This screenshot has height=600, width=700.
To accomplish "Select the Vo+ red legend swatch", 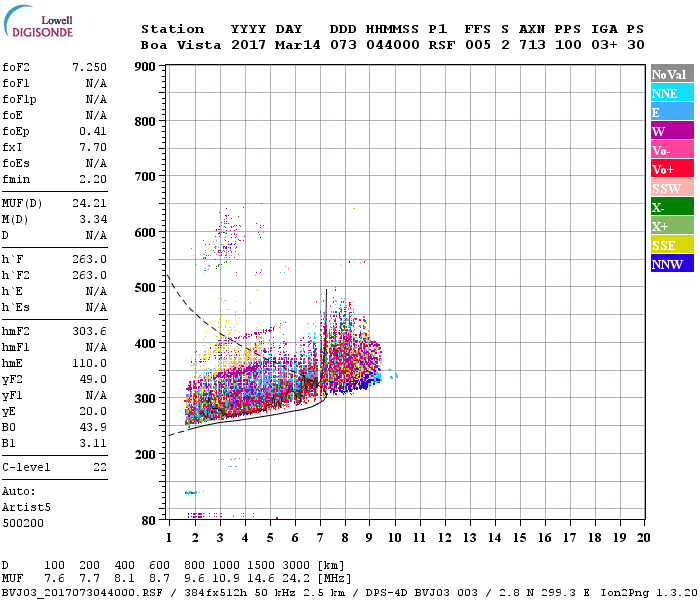I will (672, 169).
